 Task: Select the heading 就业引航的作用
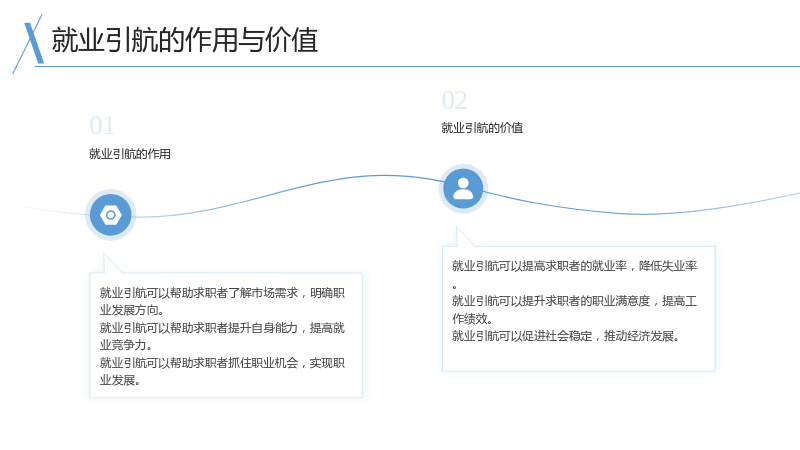(130, 154)
